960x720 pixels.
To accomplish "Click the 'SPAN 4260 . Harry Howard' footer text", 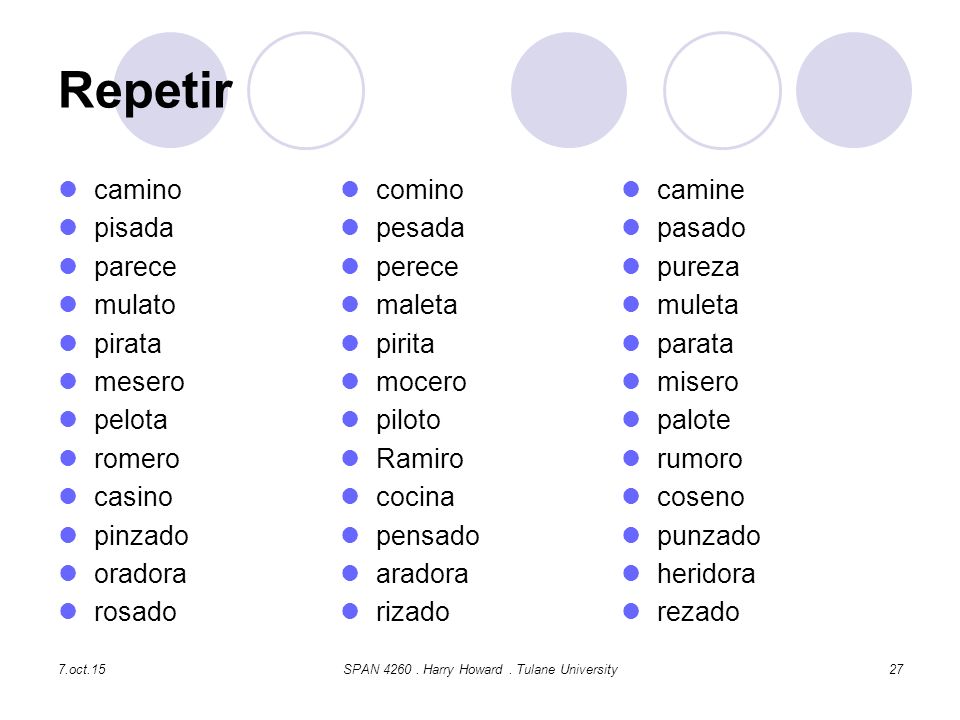I will pos(422,669).
